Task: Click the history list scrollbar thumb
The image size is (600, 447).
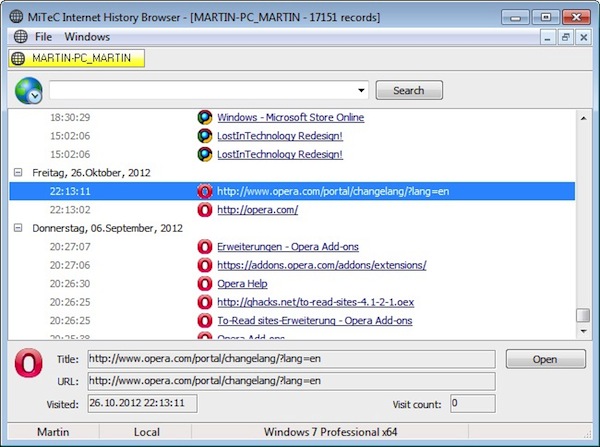Action: [583, 316]
